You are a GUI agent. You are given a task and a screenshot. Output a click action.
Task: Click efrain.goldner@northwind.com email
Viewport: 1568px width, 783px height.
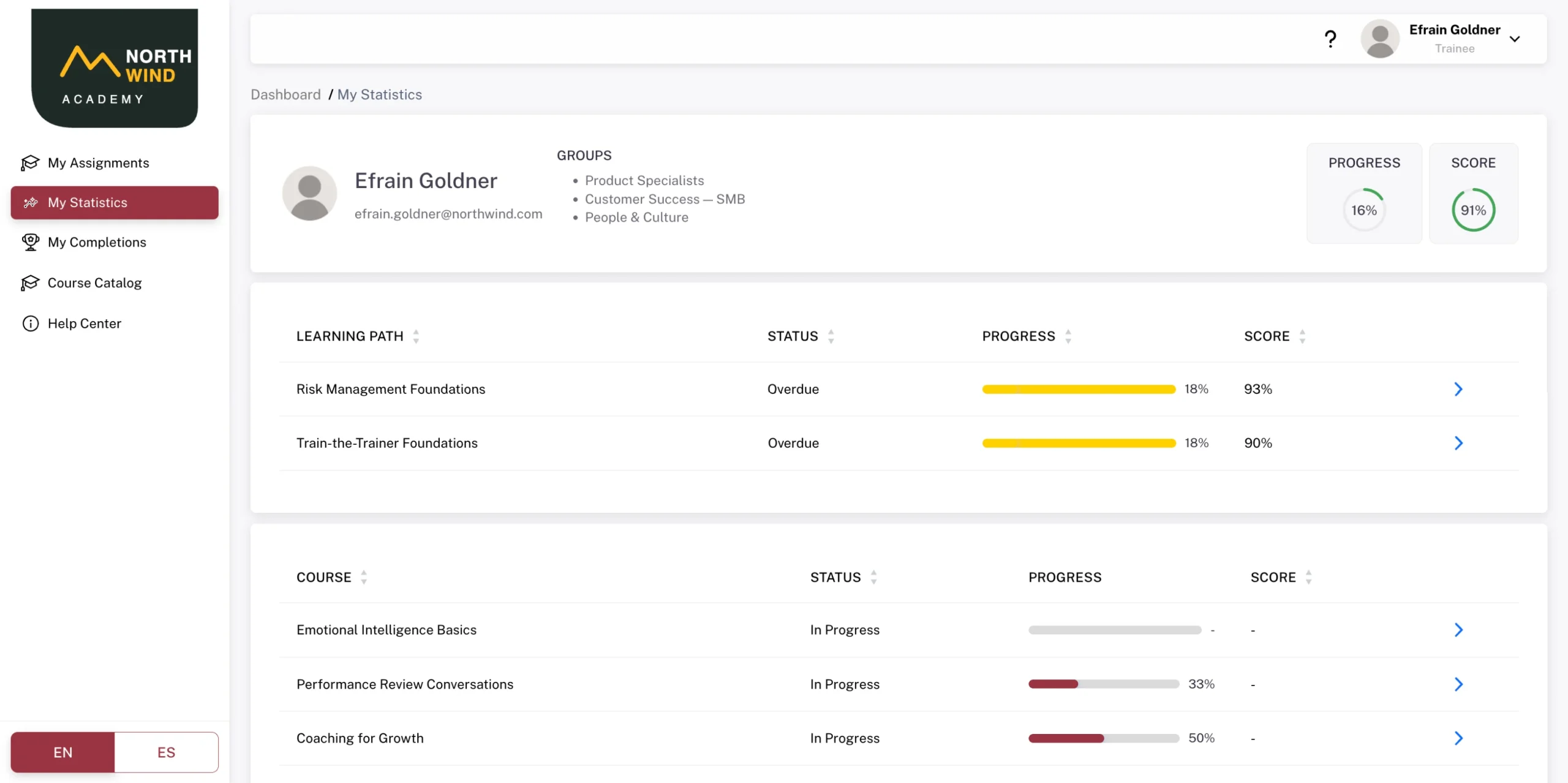[448, 214]
